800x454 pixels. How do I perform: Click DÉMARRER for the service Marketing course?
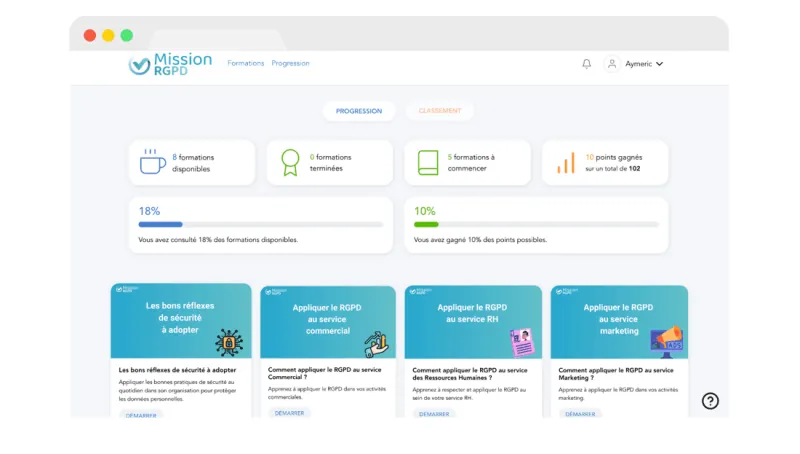coord(580,414)
